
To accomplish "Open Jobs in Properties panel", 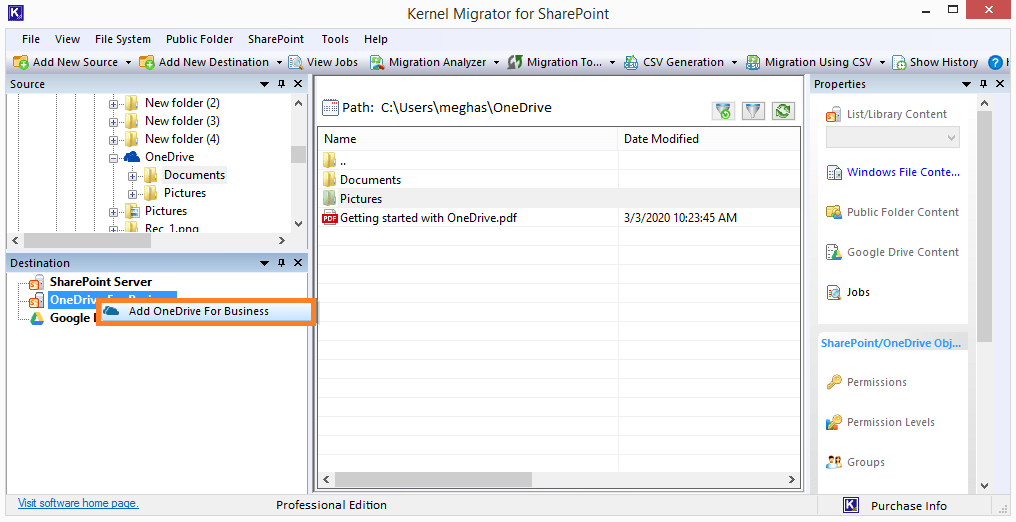I will click(858, 292).
